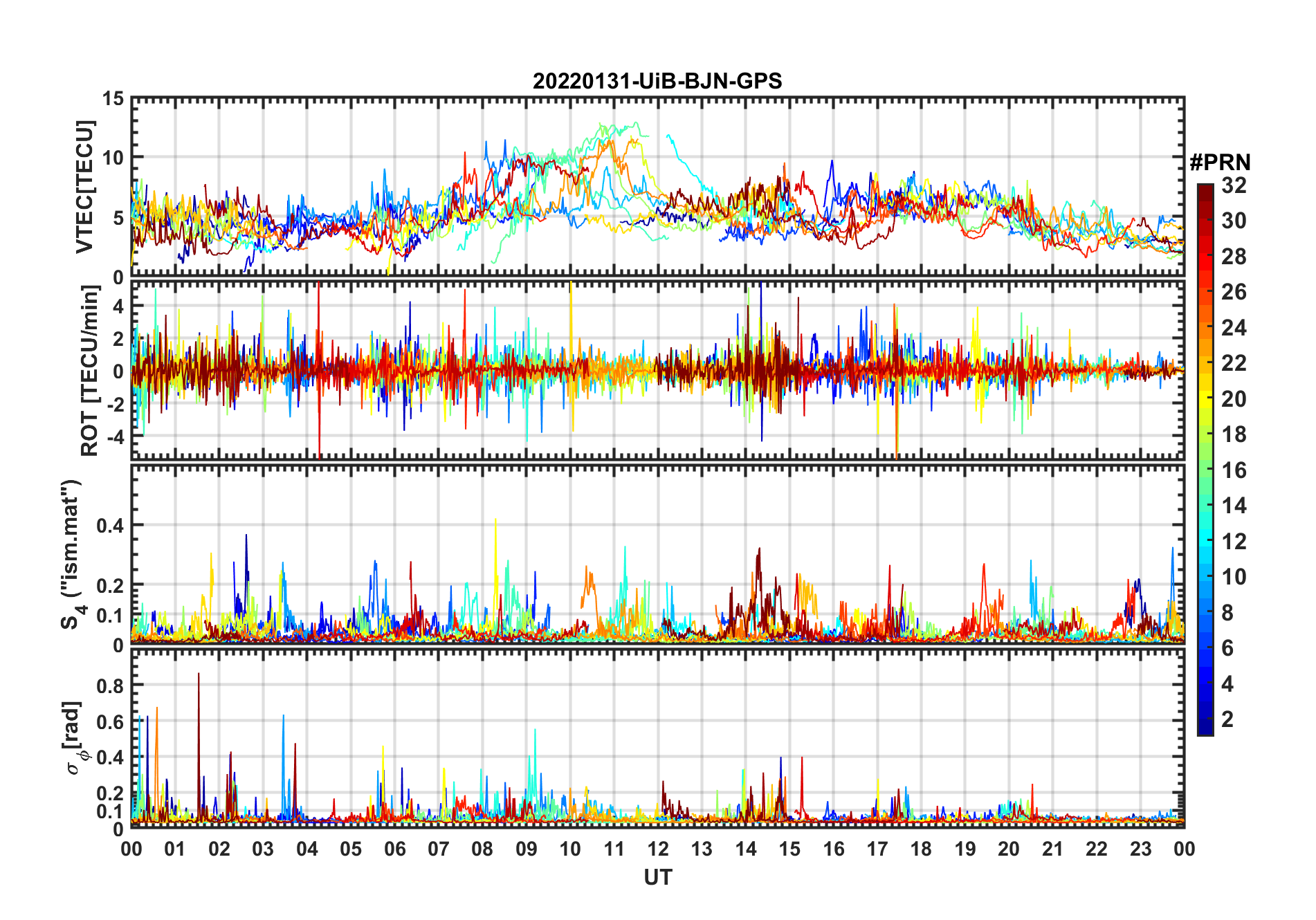Click ROT axis tick label -4
This screenshot has height=920, width=1316.
[x=115, y=437]
